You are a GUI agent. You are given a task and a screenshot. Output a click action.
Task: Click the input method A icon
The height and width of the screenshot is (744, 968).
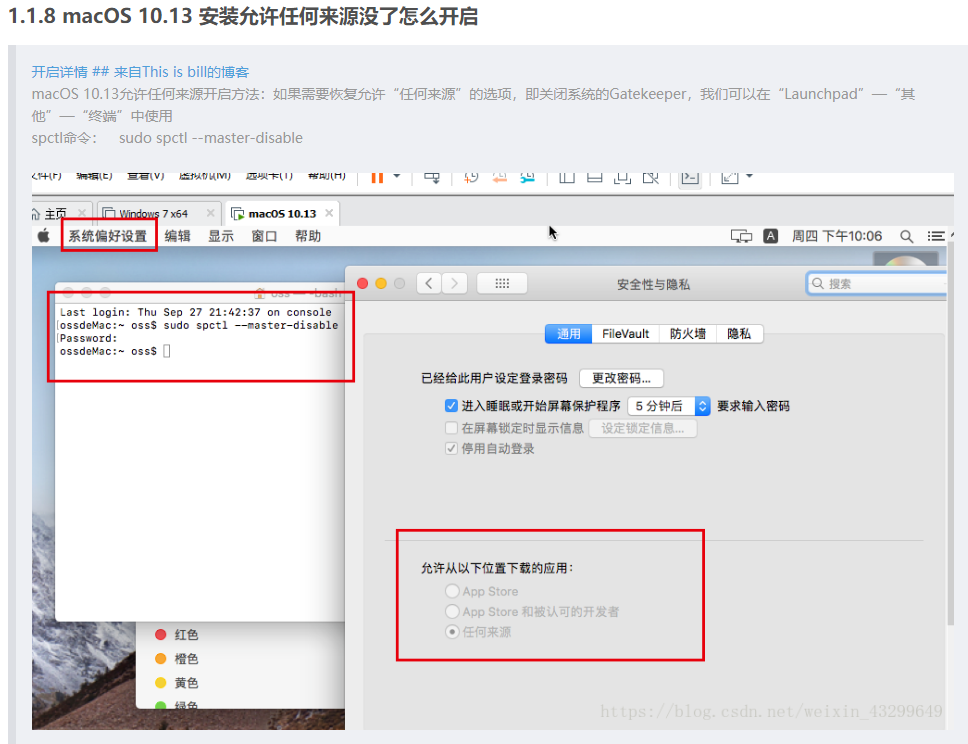[770, 236]
